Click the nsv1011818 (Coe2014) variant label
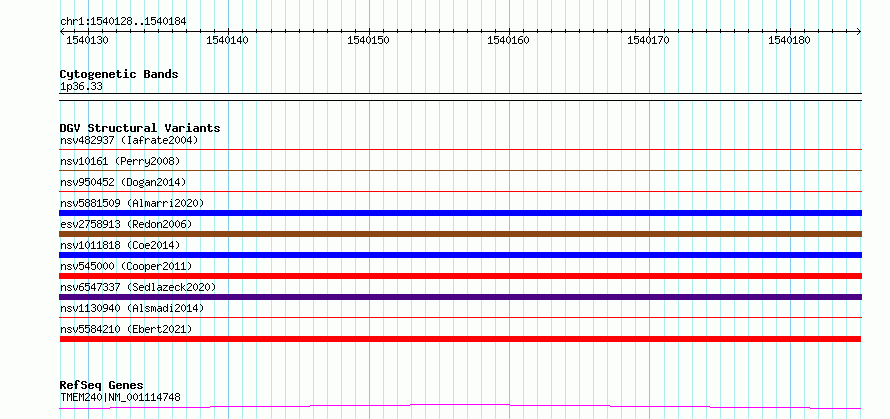890x419 pixels. (120, 245)
